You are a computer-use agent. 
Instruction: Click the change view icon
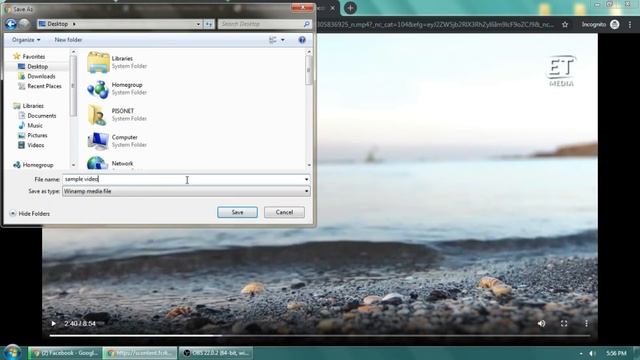coord(273,40)
